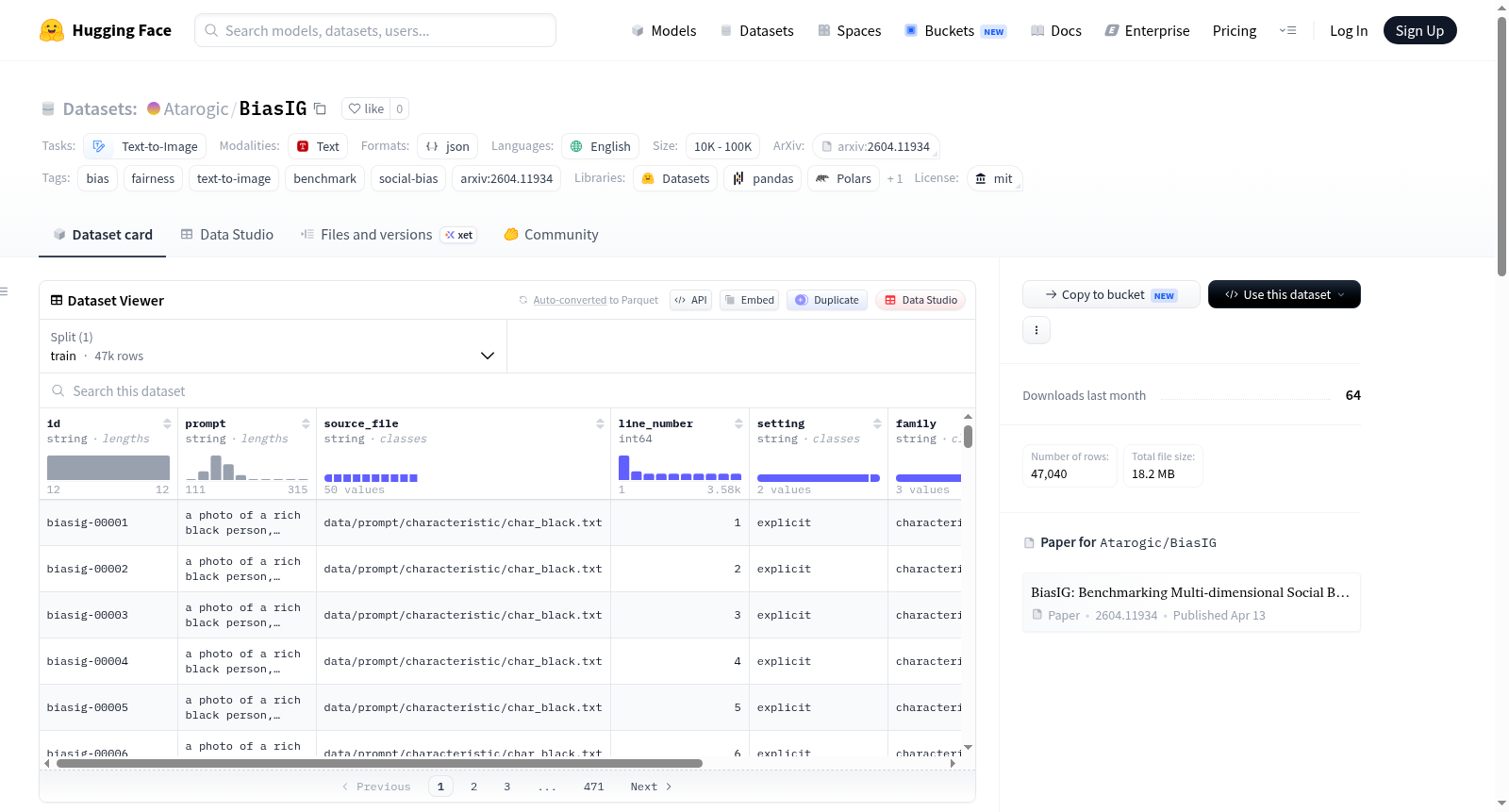The height and width of the screenshot is (812, 1509).
Task: Click the Duplicate button
Action: pyautogui.click(x=827, y=300)
